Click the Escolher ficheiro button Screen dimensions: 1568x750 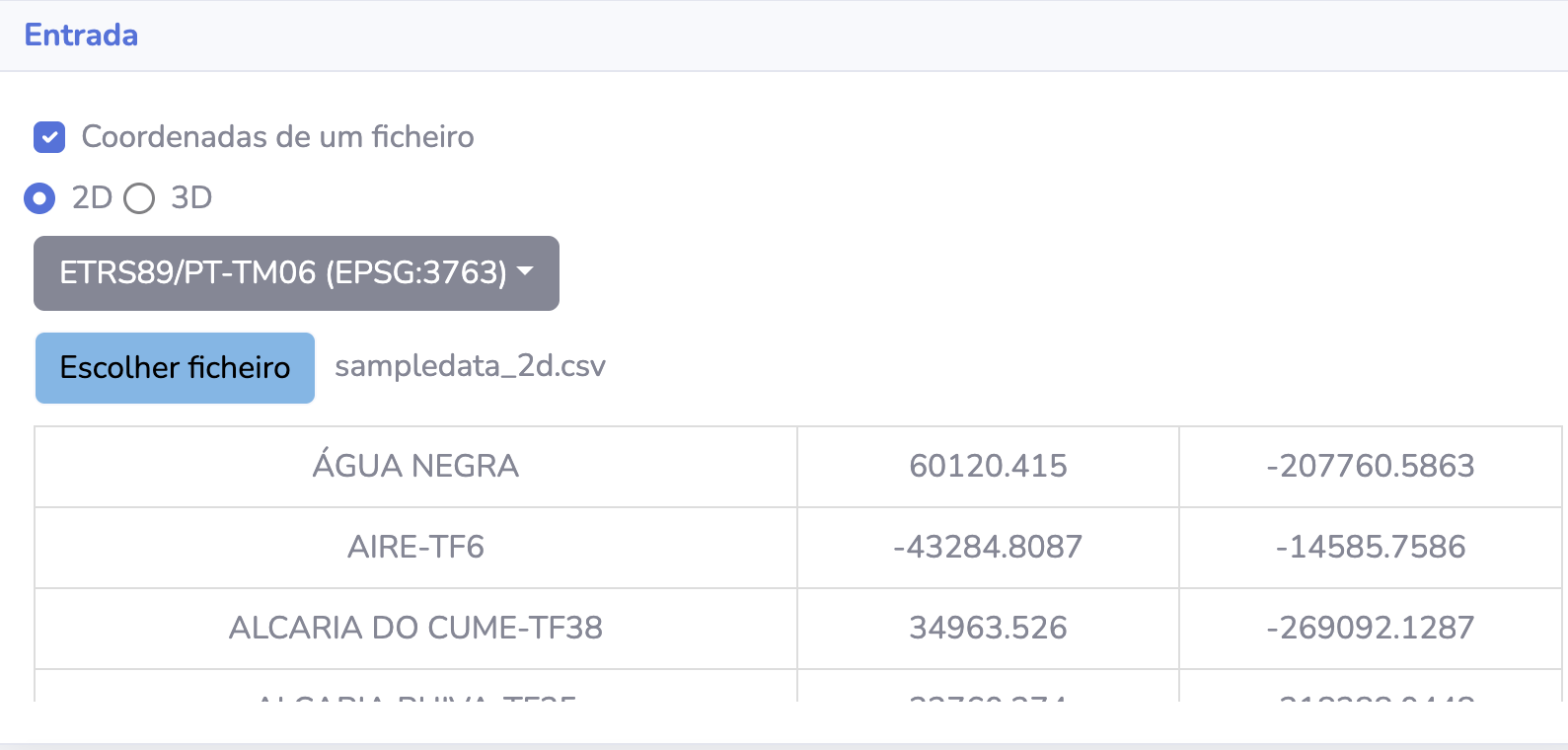tap(175, 368)
